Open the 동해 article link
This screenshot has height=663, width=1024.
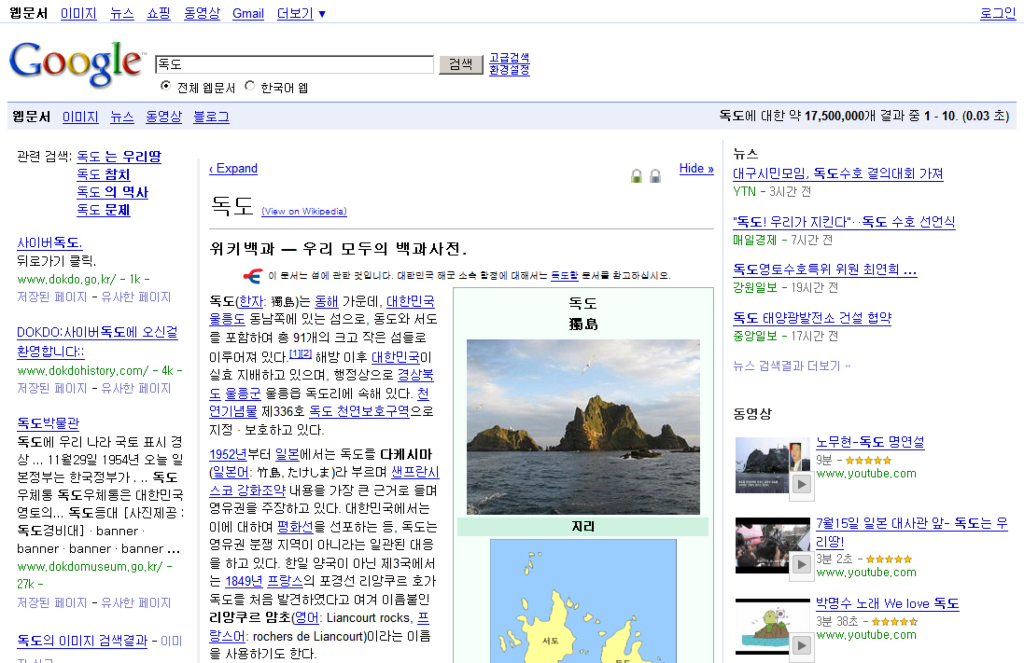[x=327, y=301]
